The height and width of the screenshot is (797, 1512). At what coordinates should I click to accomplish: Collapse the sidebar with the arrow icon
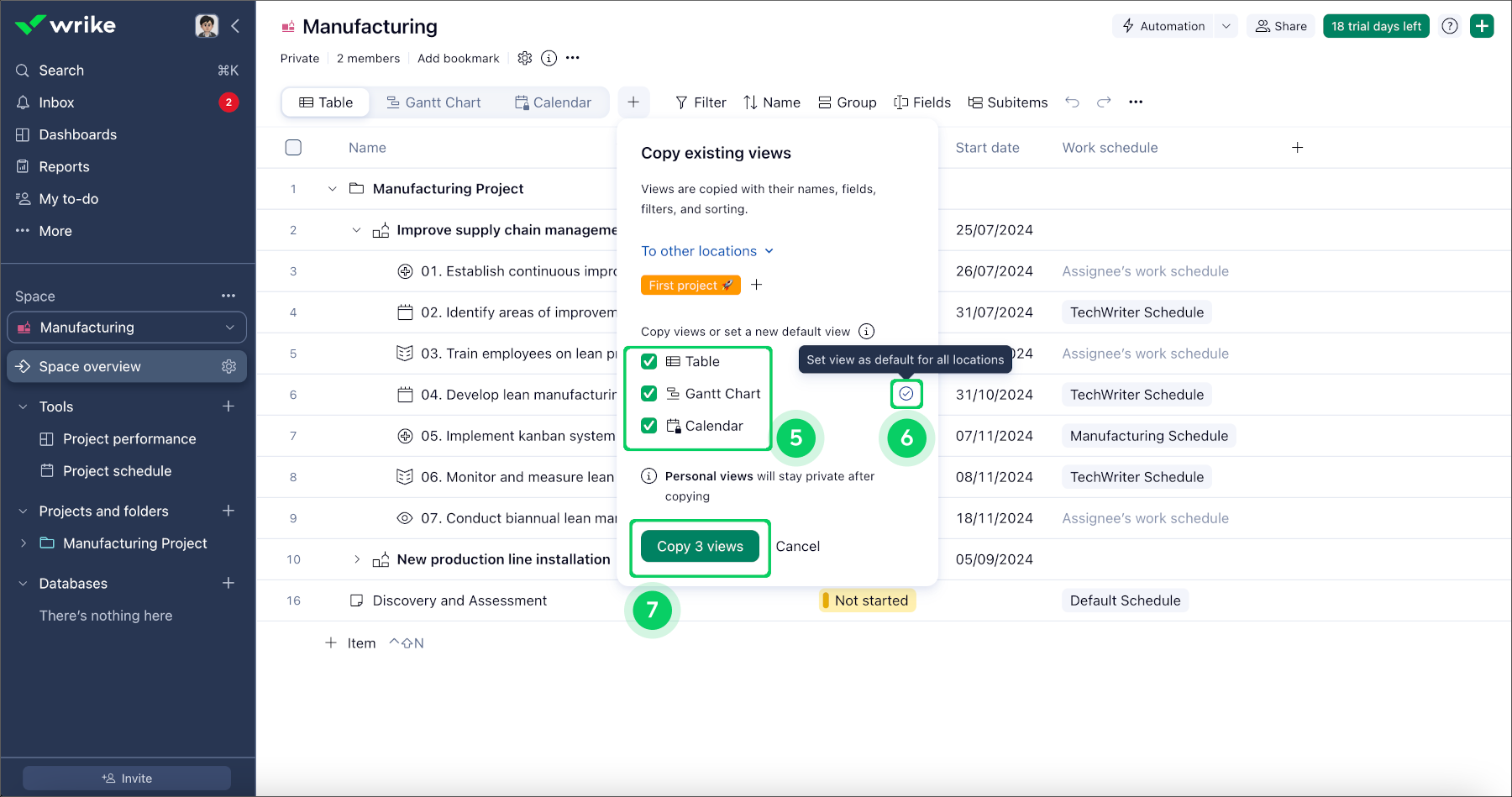tap(235, 26)
